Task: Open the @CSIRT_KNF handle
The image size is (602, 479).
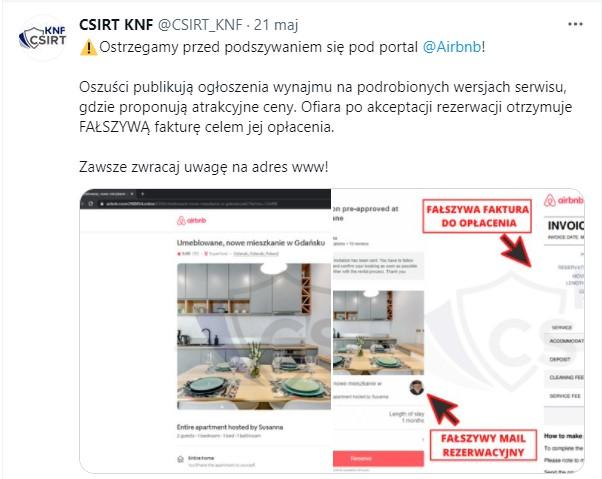Action: pyautogui.click(x=200, y=25)
